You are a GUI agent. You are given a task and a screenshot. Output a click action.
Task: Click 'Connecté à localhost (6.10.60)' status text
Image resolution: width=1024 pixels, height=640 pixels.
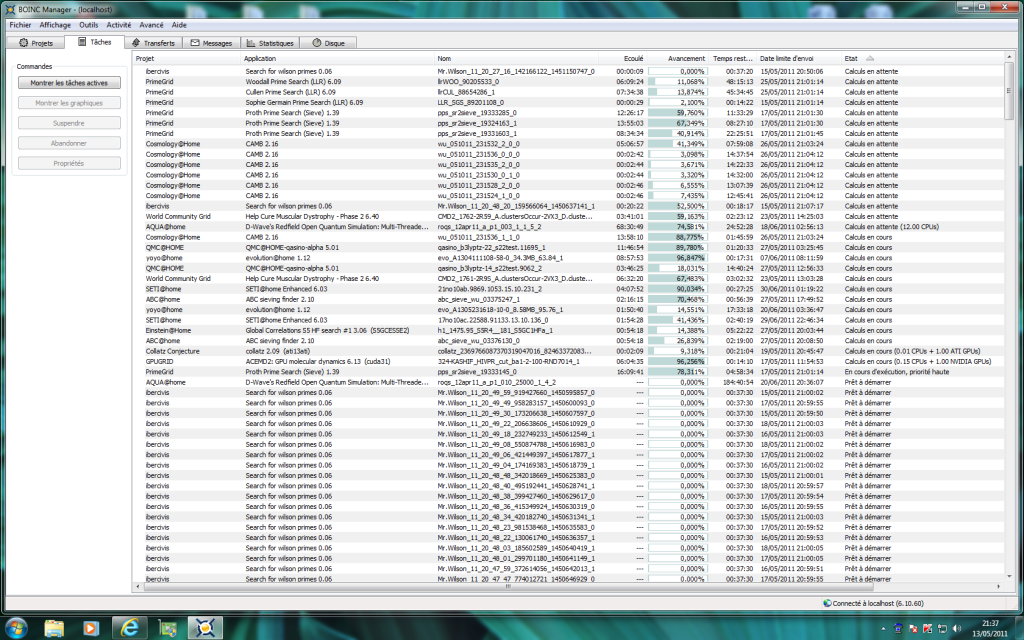pos(878,603)
